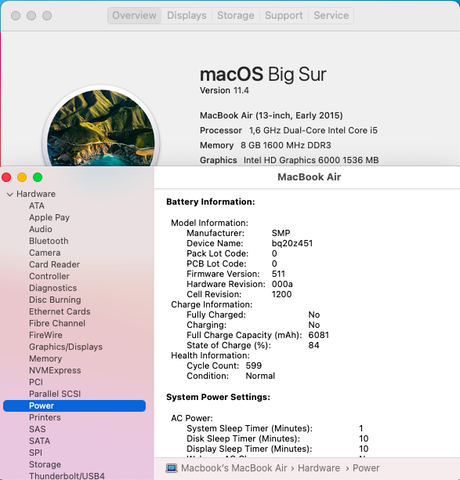
Task: Click the Battery Information heading
Action: [x=211, y=202]
